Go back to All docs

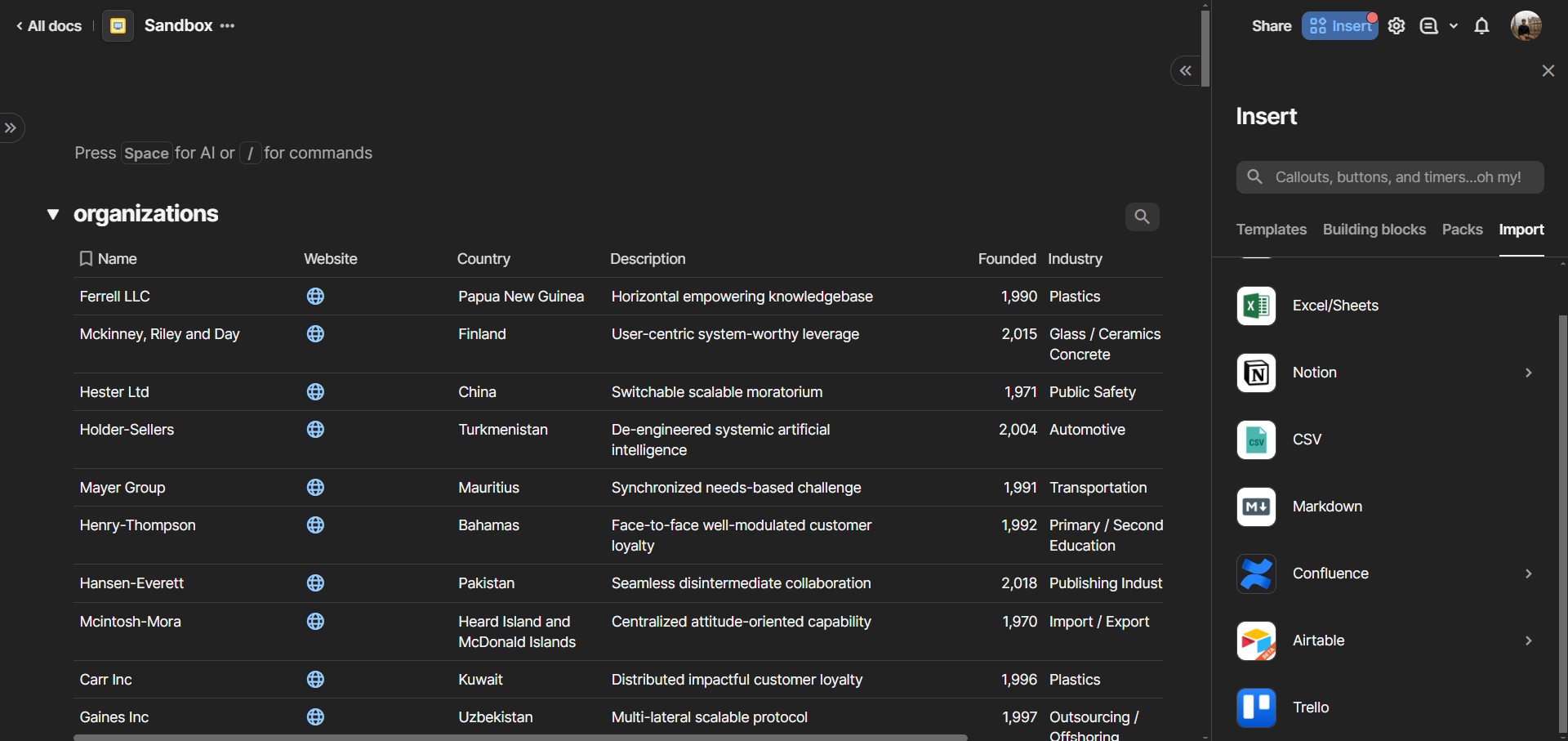coord(49,26)
